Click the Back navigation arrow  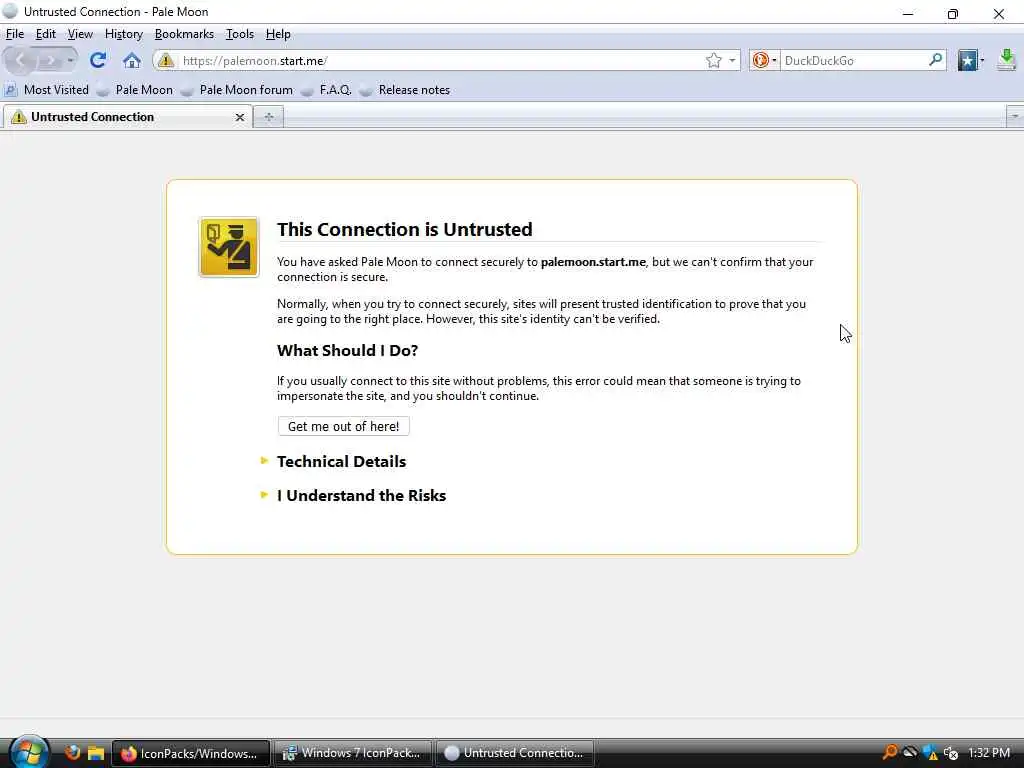pyautogui.click(x=20, y=61)
